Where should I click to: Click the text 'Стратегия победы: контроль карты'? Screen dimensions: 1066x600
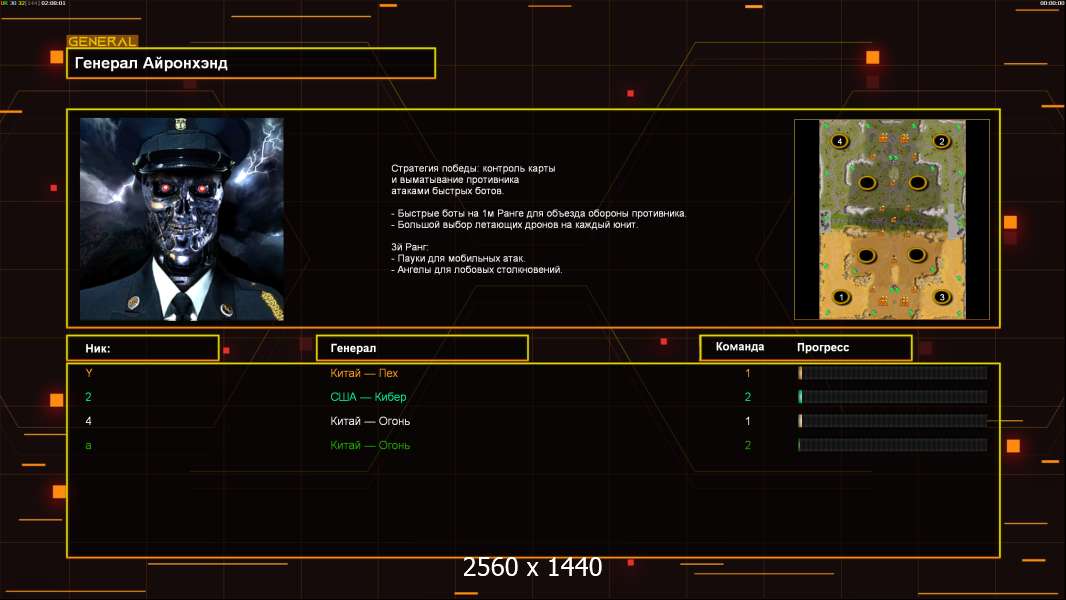tap(473, 169)
